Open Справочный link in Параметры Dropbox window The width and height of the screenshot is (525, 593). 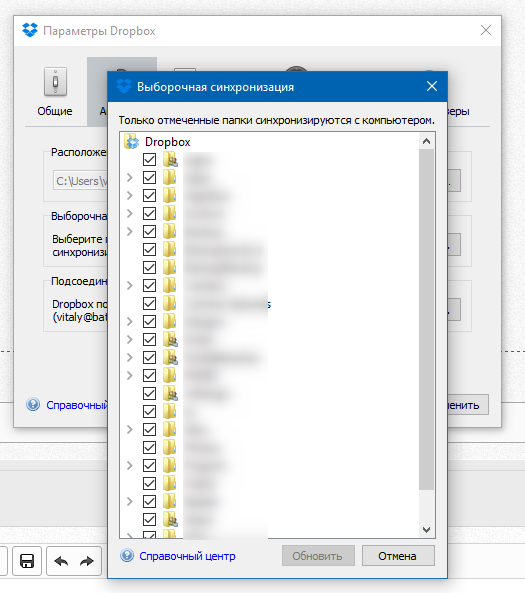coord(77,405)
